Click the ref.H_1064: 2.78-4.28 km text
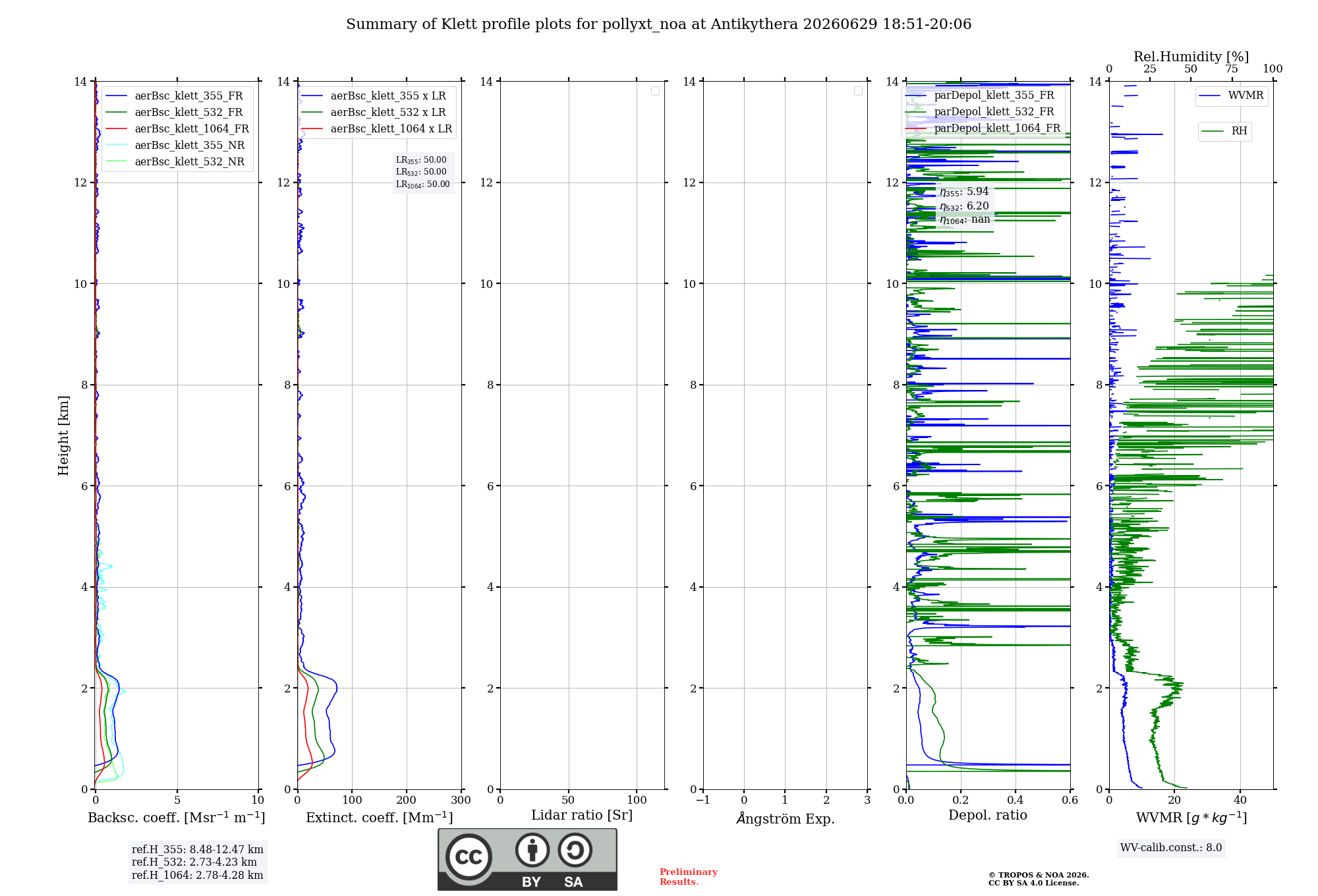The image size is (1318, 896). (x=198, y=876)
